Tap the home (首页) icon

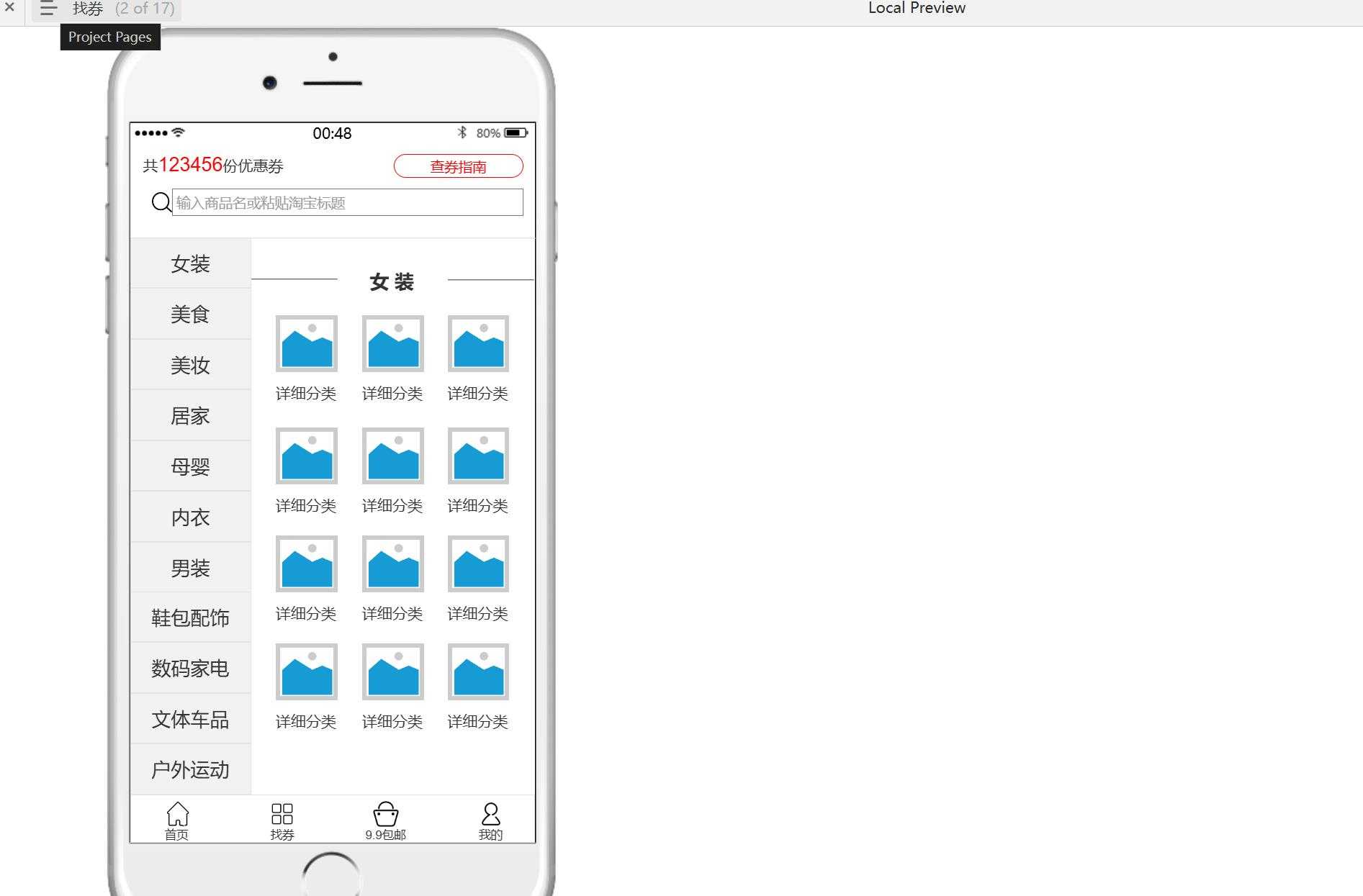click(x=177, y=815)
